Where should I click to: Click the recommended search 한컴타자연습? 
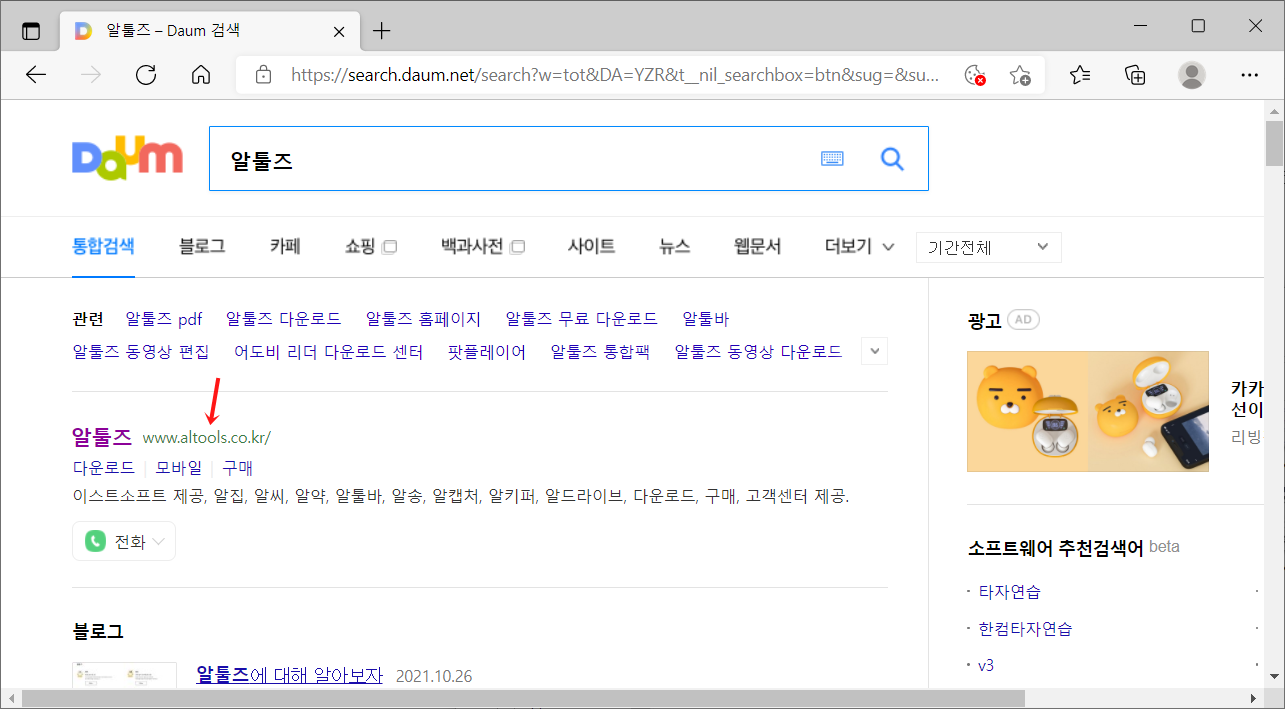[1026, 628]
